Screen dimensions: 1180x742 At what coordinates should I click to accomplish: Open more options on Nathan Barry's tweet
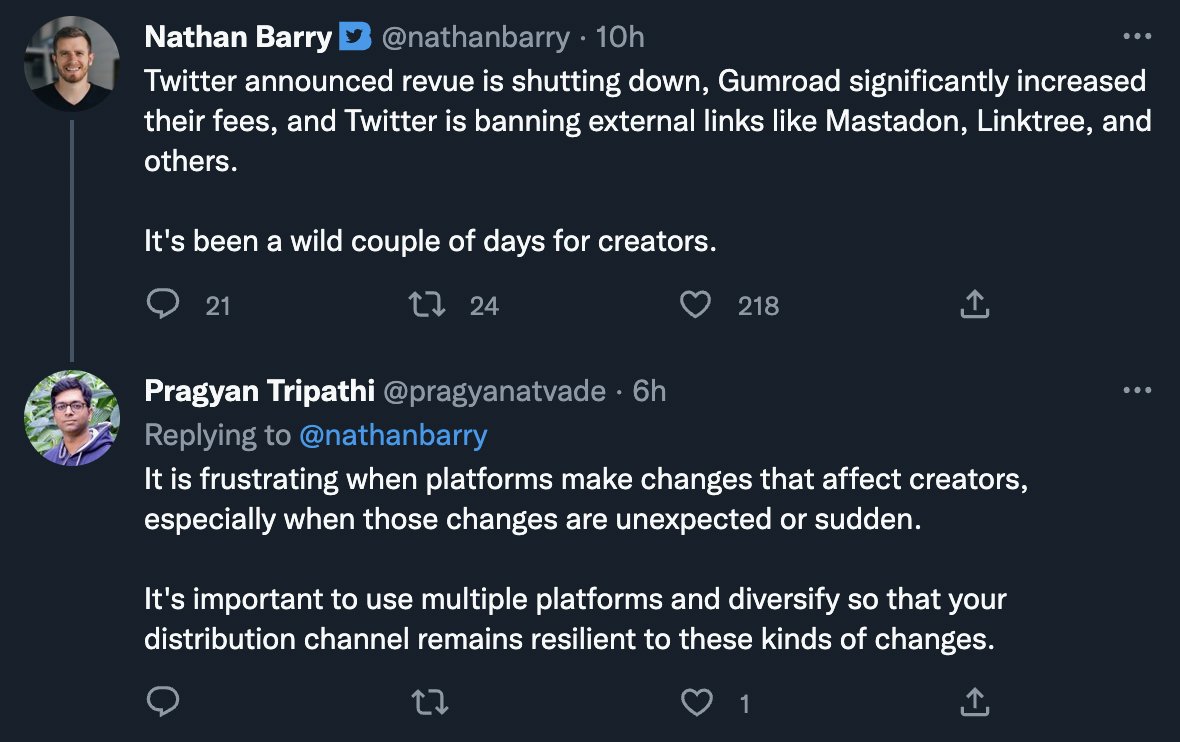(1136, 35)
